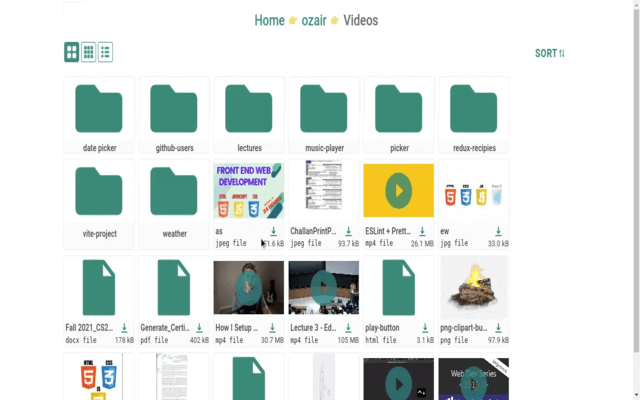
Task: Play the How I Setup video
Action: 249,288
